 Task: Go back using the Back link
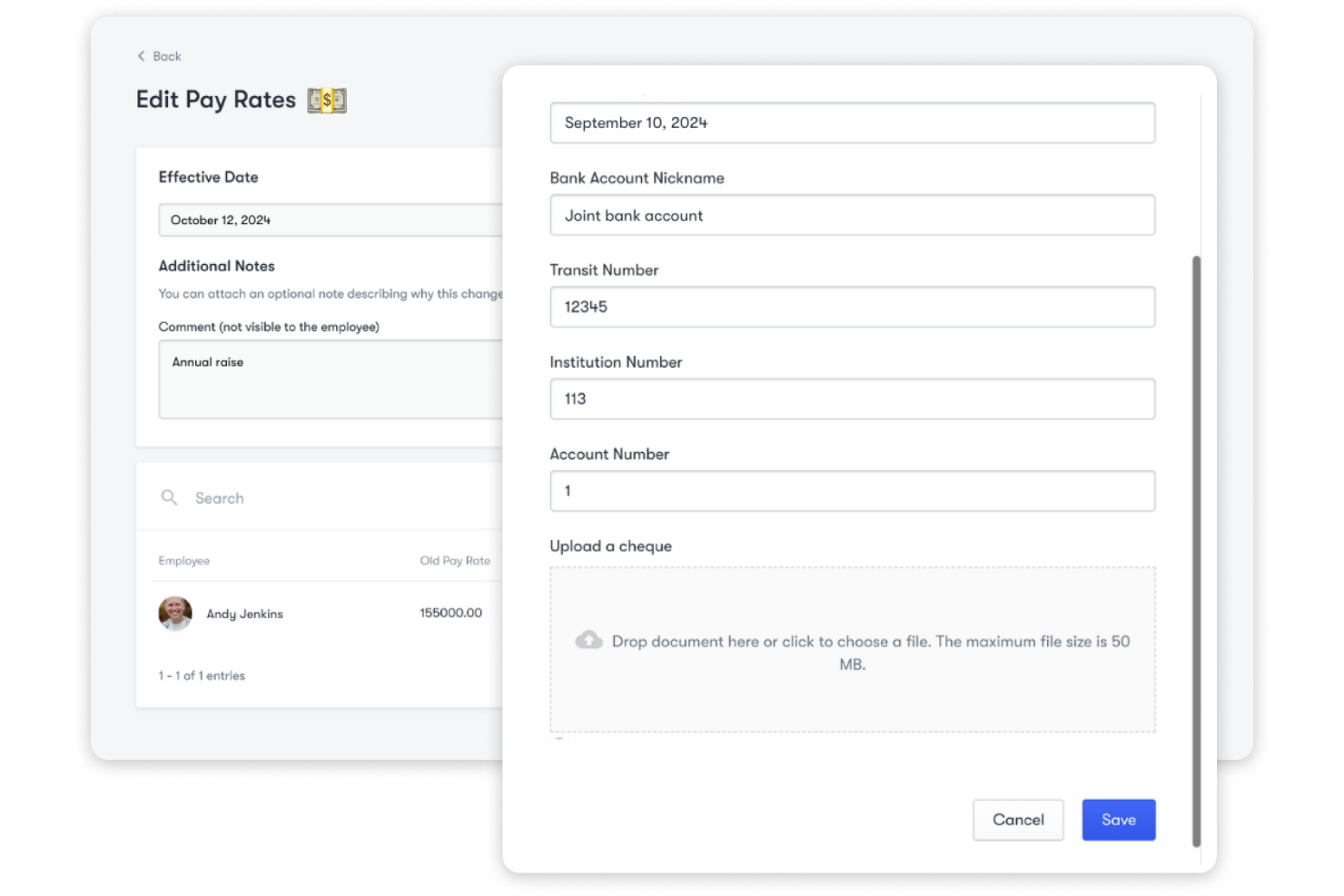(166, 56)
